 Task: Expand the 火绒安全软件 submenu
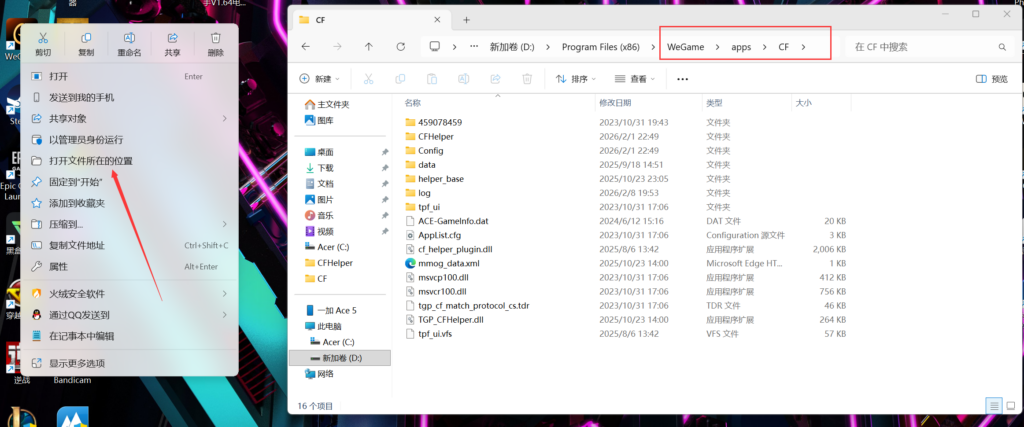click(x=129, y=294)
